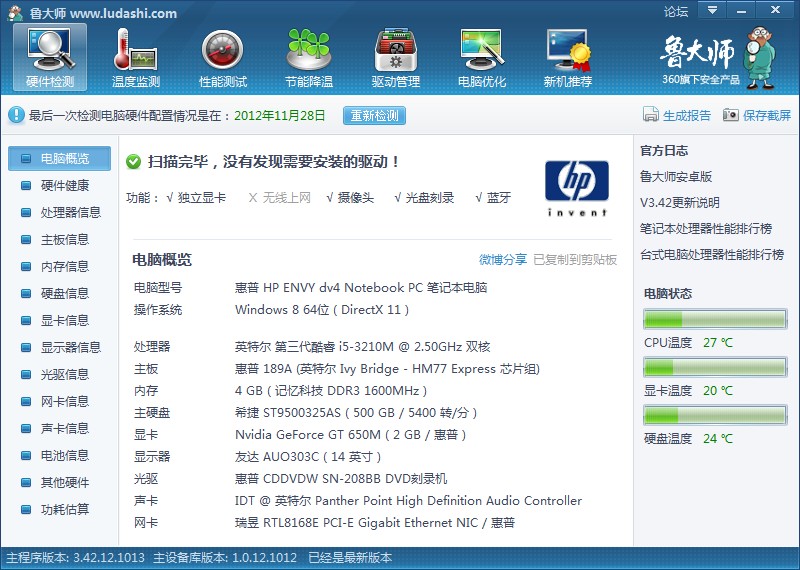Open 台式电脑处理器性能排行榜 ranking link

coord(712,255)
